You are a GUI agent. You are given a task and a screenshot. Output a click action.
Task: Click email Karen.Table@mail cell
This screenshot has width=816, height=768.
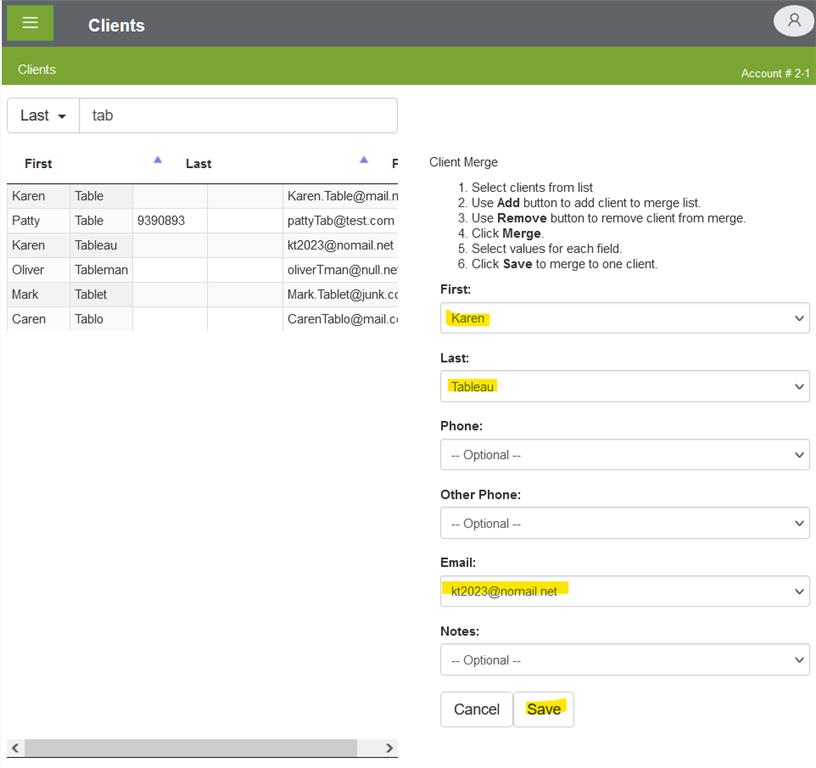[x=341, y=196]
